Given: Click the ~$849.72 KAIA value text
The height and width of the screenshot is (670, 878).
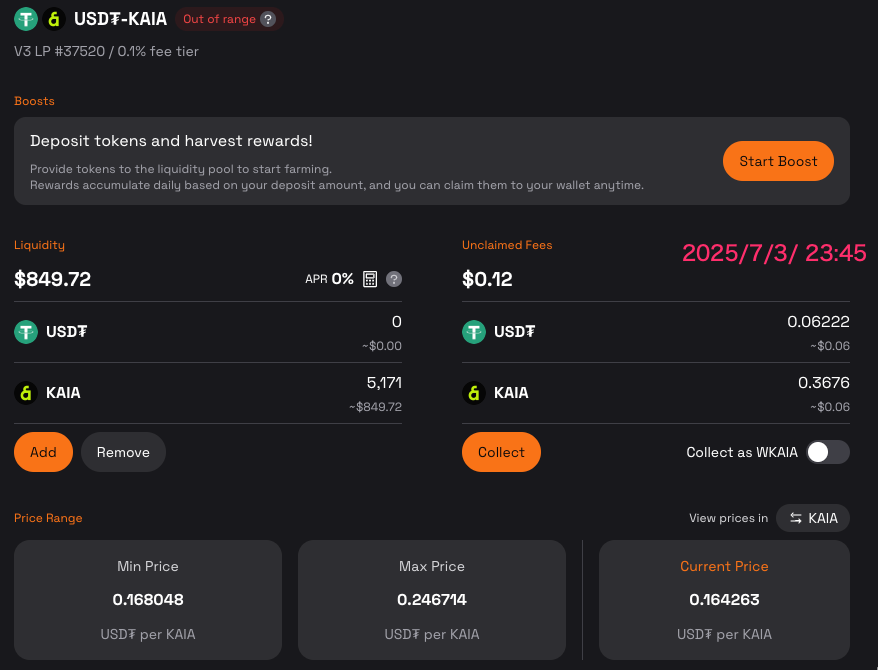Looking at the screenshot, I should pos(375,407).
